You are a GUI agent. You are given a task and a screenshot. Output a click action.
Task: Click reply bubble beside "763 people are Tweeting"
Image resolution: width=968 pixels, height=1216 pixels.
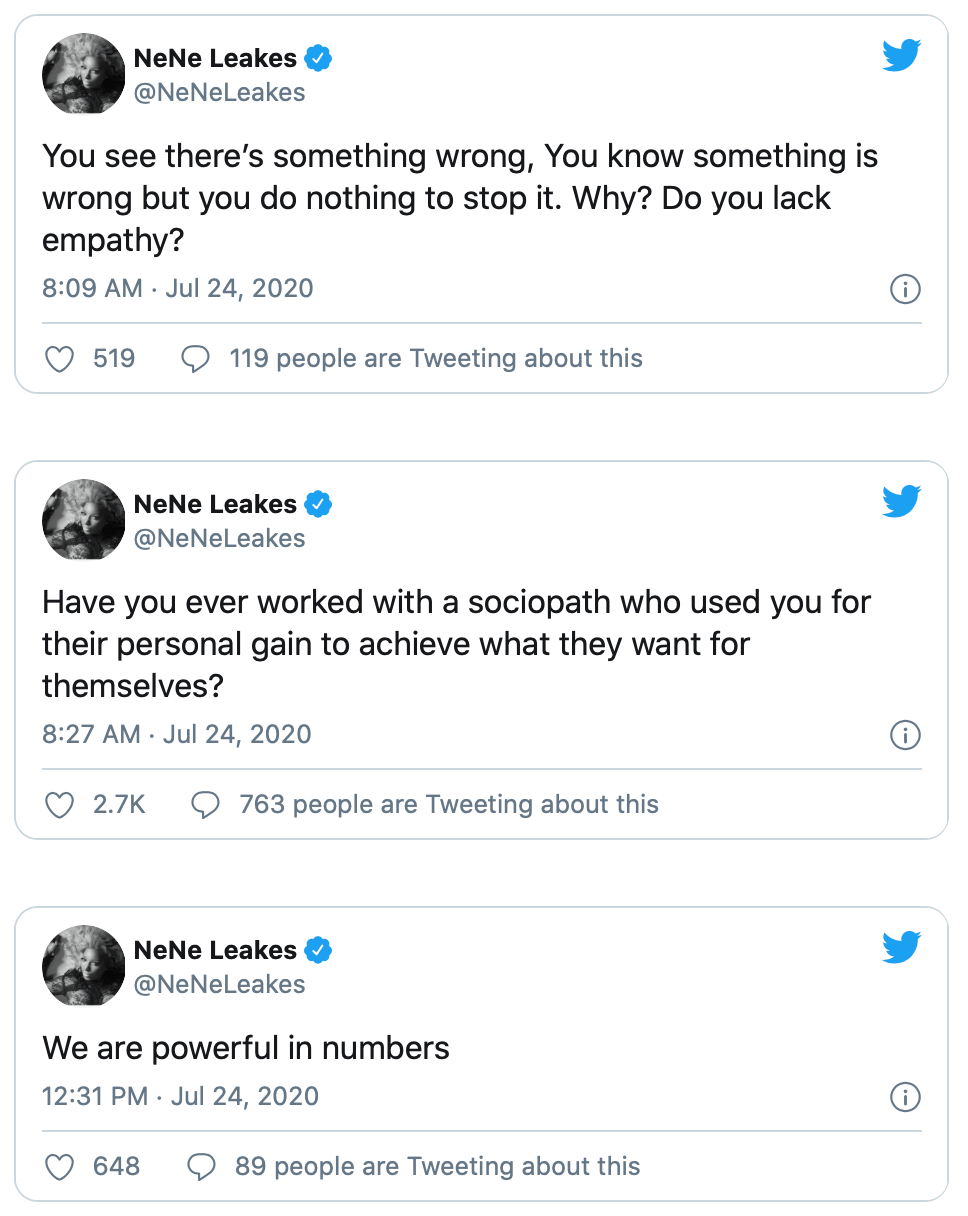pyautogui.click(x=205, y=805)
